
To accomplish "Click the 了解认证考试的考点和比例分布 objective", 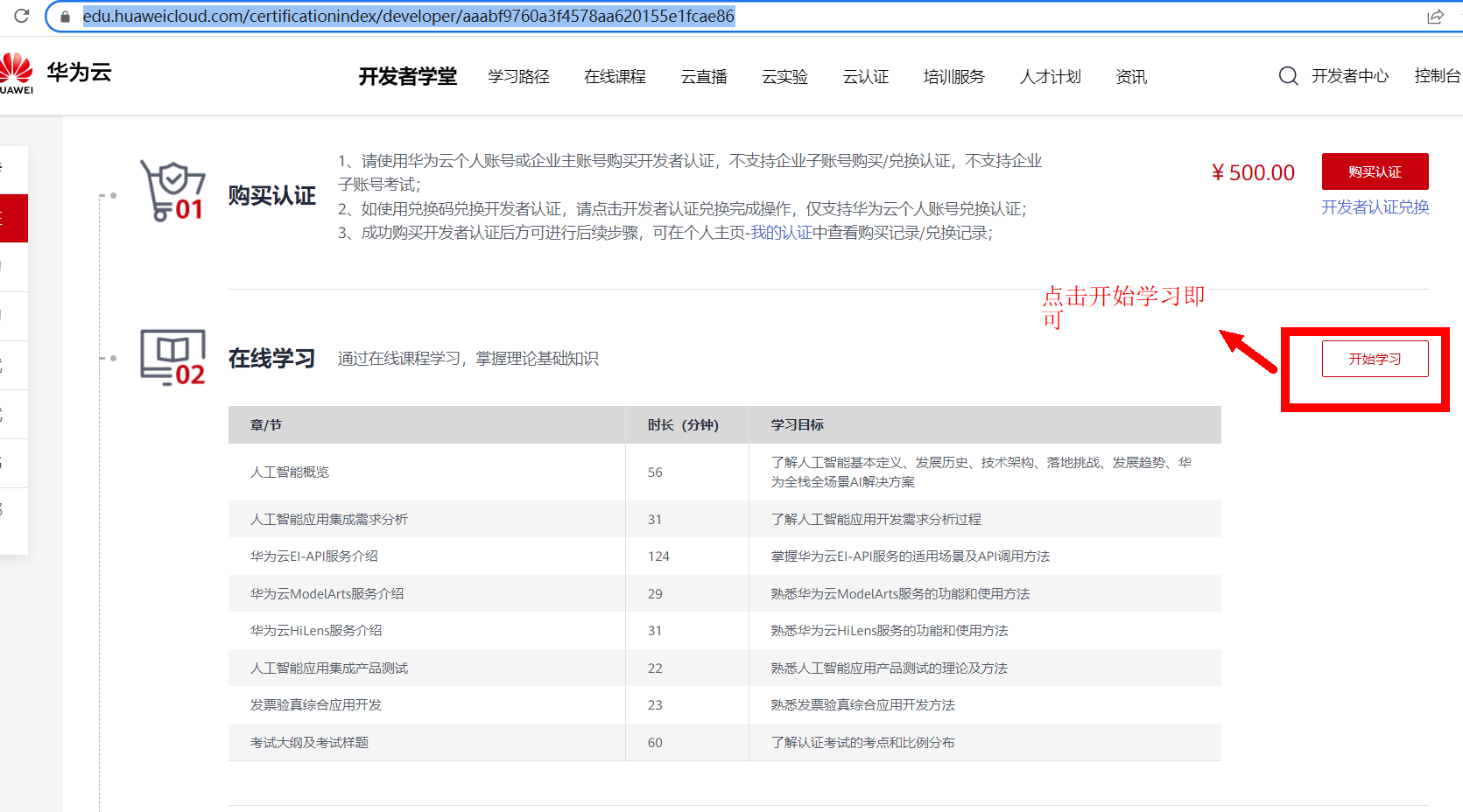I will click(x=863, y=743).
